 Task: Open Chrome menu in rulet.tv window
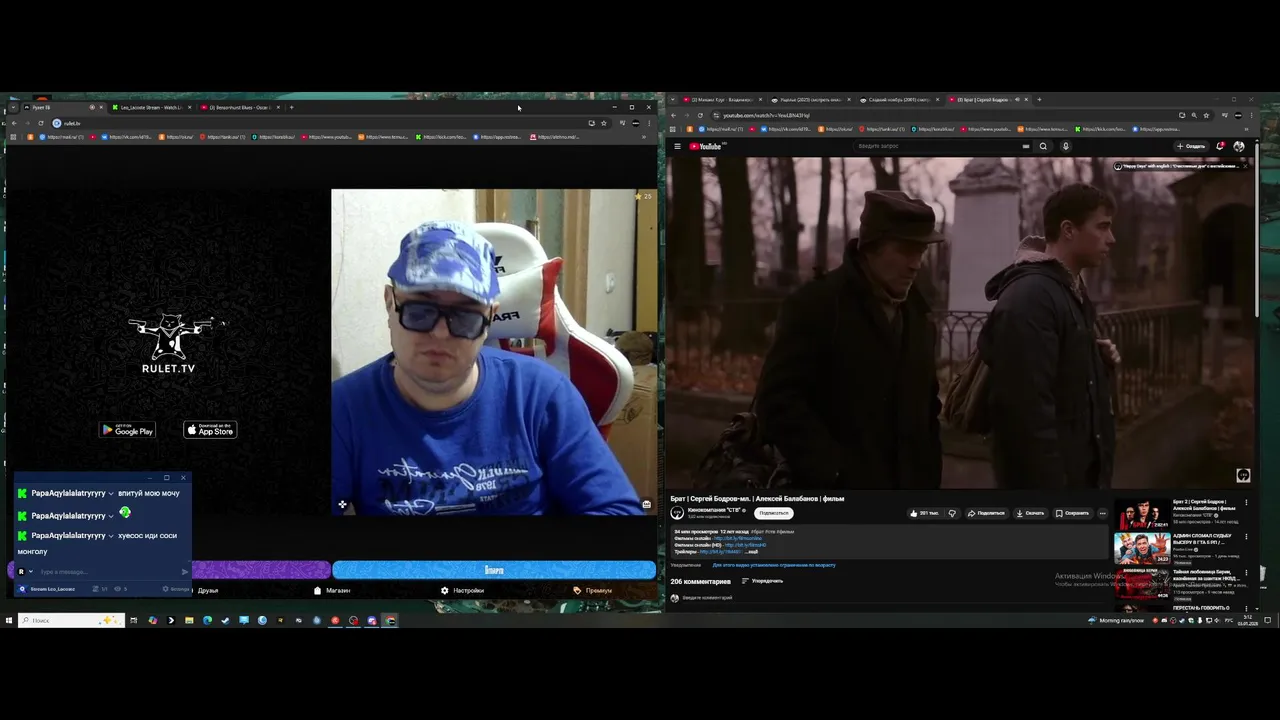[x=649, y=123]
